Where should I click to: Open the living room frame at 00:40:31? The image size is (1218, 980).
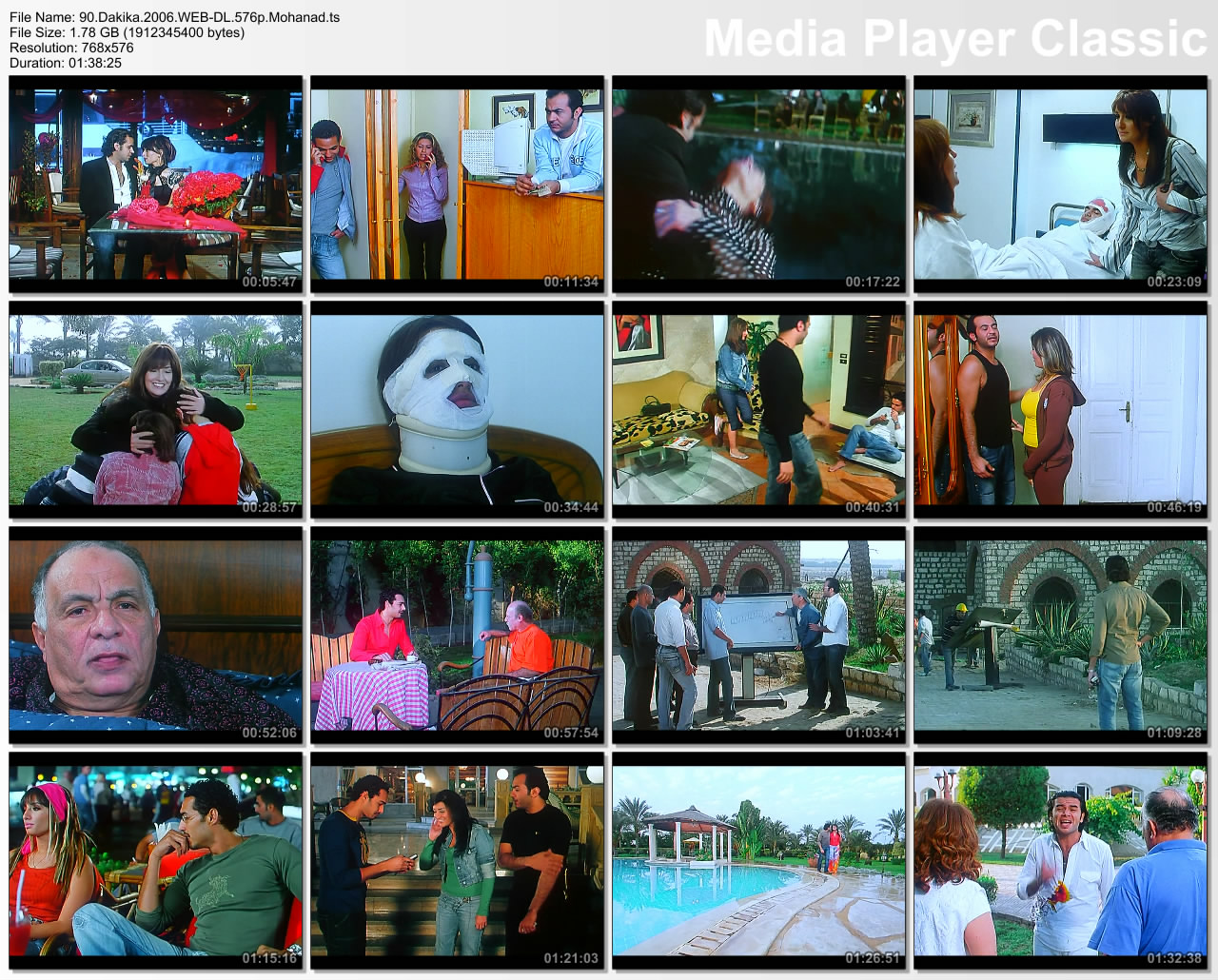point(758,410)
